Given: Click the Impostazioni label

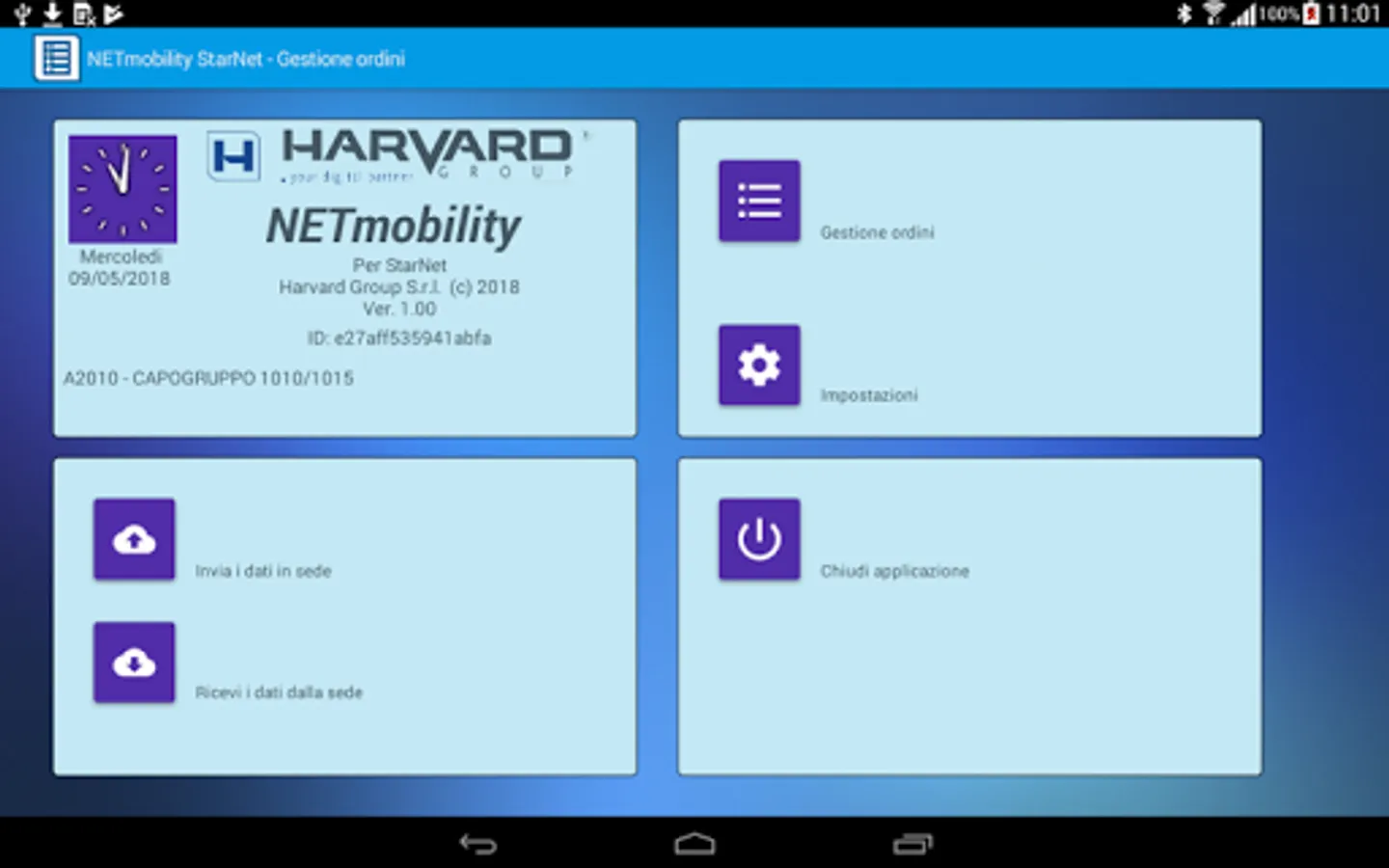Looking at the screenshot, I should (869, 395).
